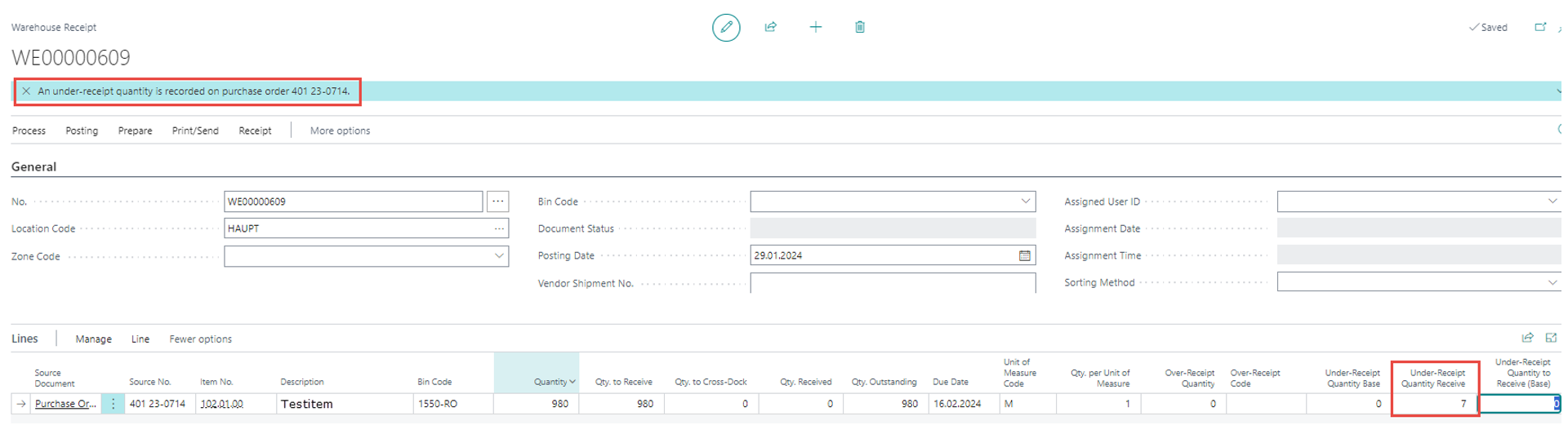This screenshot has width=1568, height=434.
Task: Click the three-dot row options icon
Action: click(113, 404)
